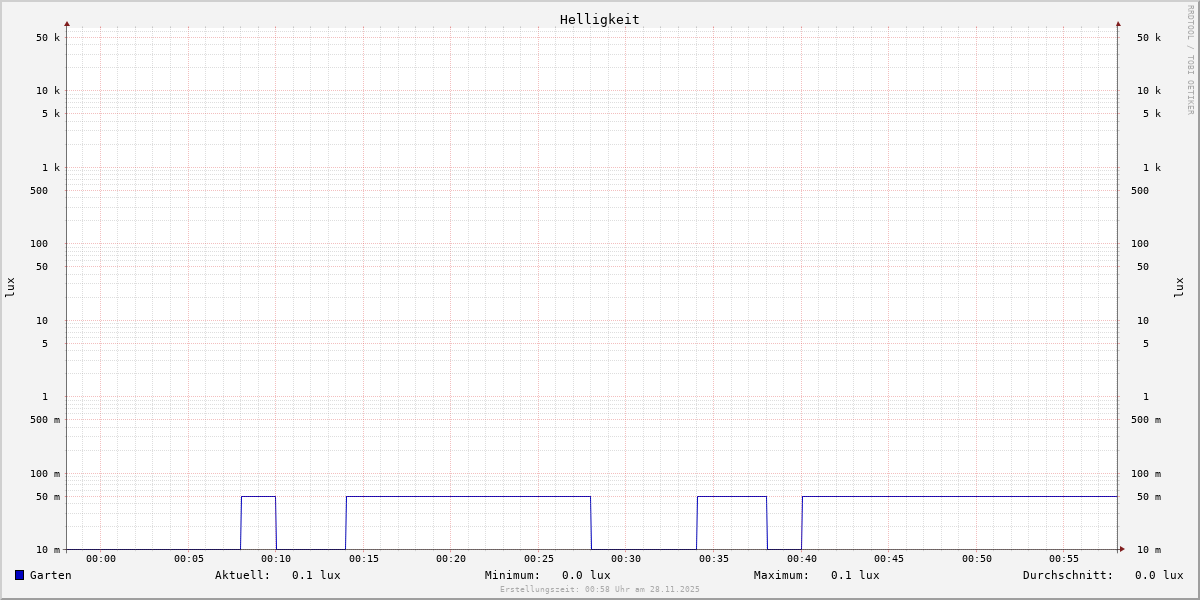Click the 00:00 time axis label
Screen dimensions: 1200x600
click(x=101, y=559)
